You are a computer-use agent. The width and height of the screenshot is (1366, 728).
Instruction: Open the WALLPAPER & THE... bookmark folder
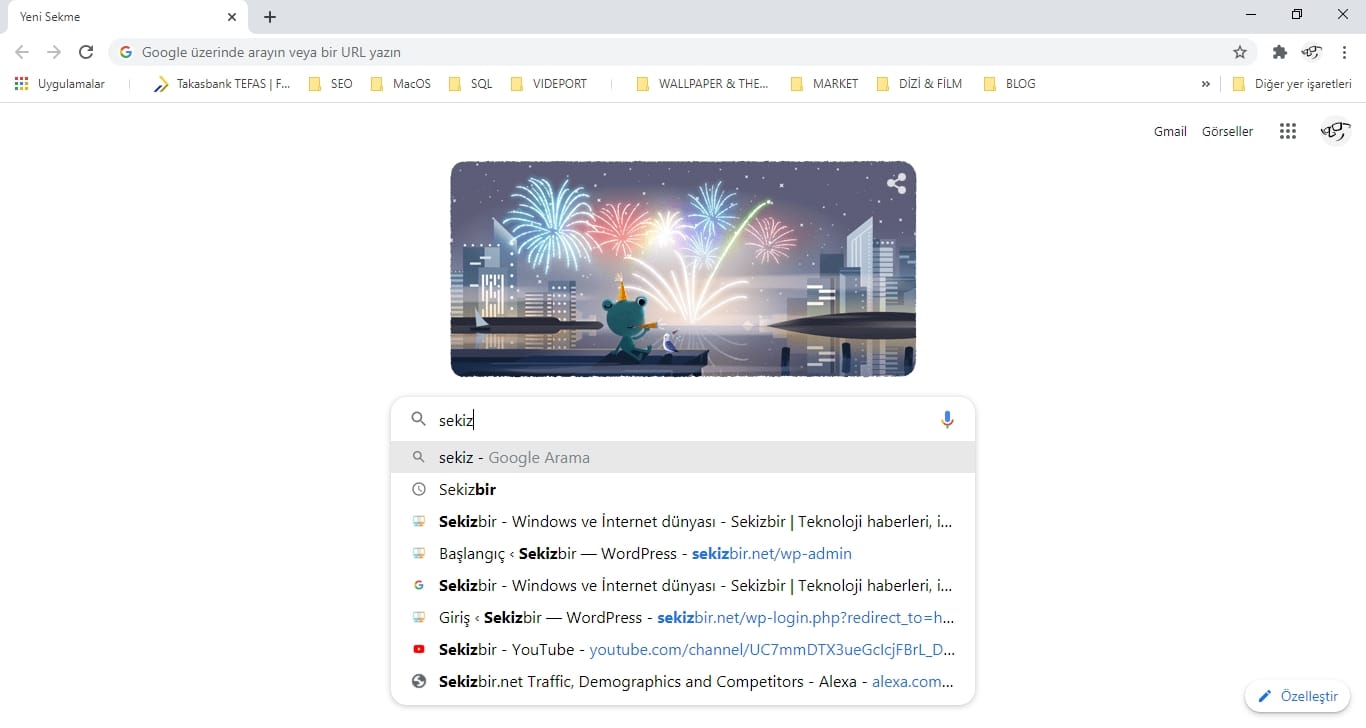[x=702, y=84]
